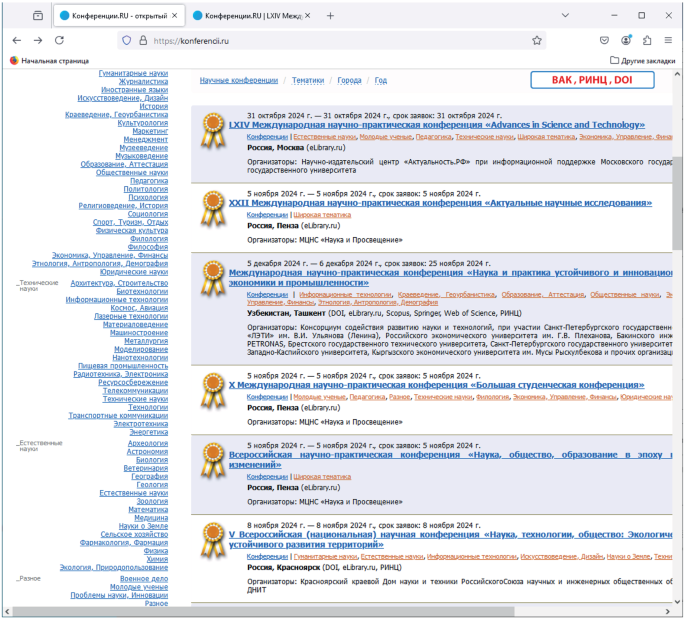Click the browser Back arrow
This screenshot has height=620, width=685.
(16, 40)
